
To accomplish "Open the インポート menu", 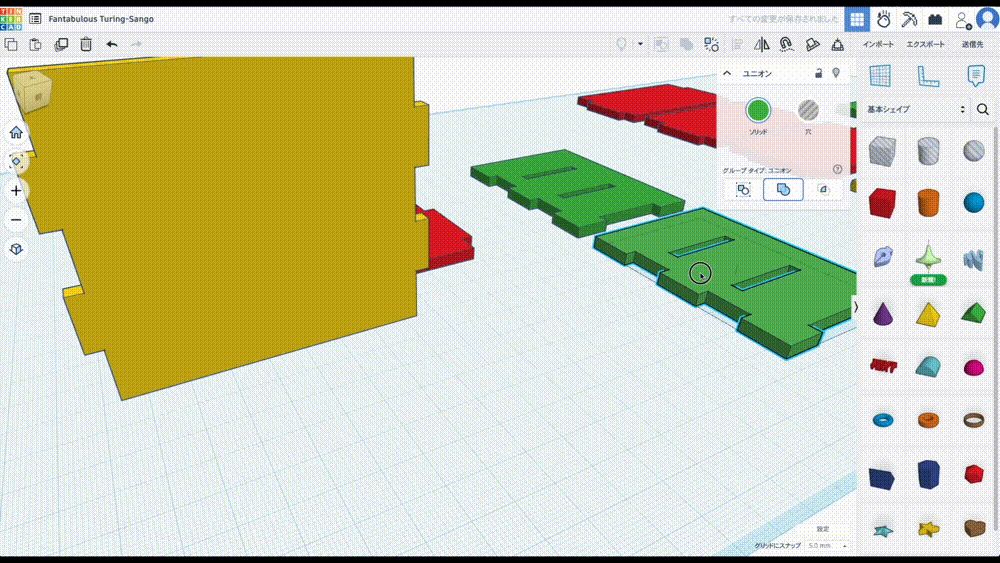I will [x=879, y=45].
